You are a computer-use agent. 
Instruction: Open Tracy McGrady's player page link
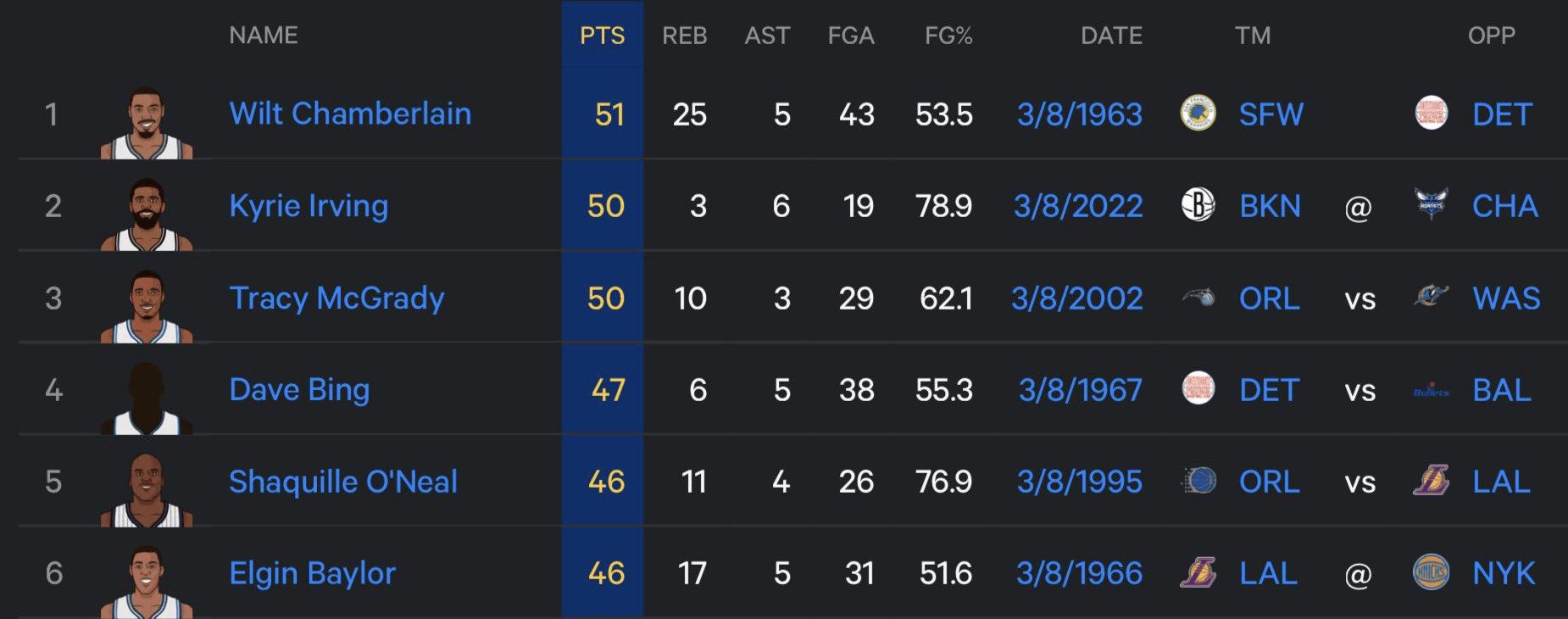(336, 298)
